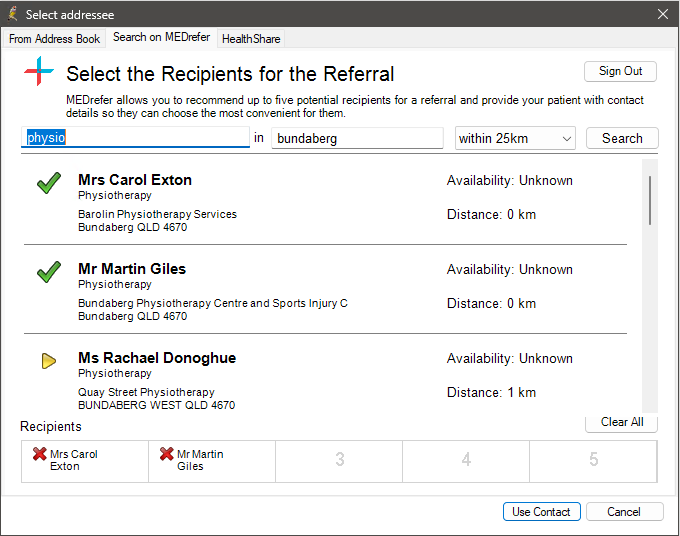Click the Mrs Carol Exton recipient slot
The width and height of the screenshot is (680, 536).
pos(85,461)
